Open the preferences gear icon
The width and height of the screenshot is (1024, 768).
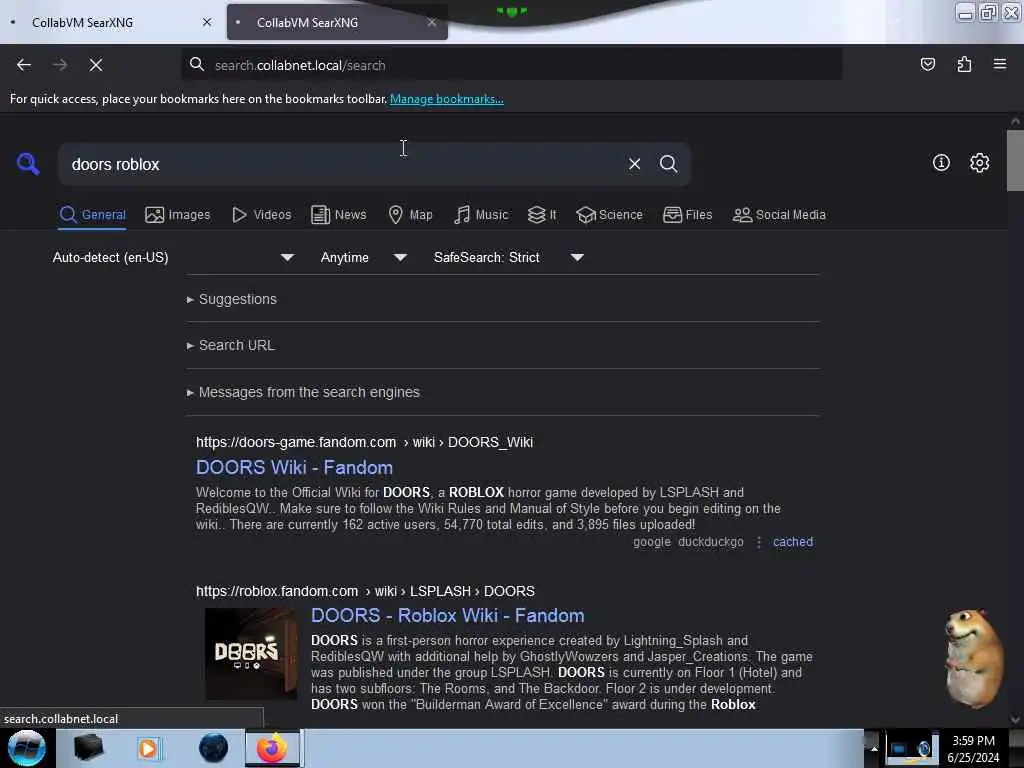pyautogui.click(x=979, y=163)
